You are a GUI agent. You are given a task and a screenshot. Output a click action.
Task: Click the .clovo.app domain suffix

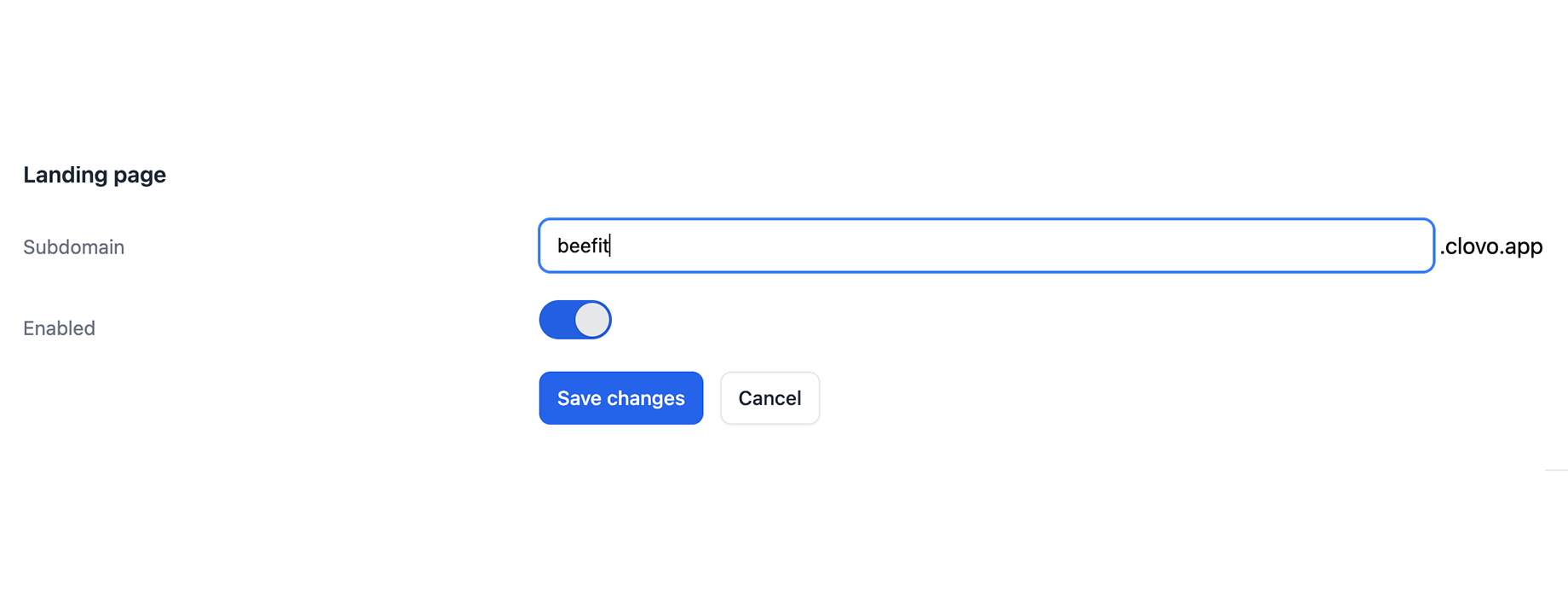click(1491, 246)
